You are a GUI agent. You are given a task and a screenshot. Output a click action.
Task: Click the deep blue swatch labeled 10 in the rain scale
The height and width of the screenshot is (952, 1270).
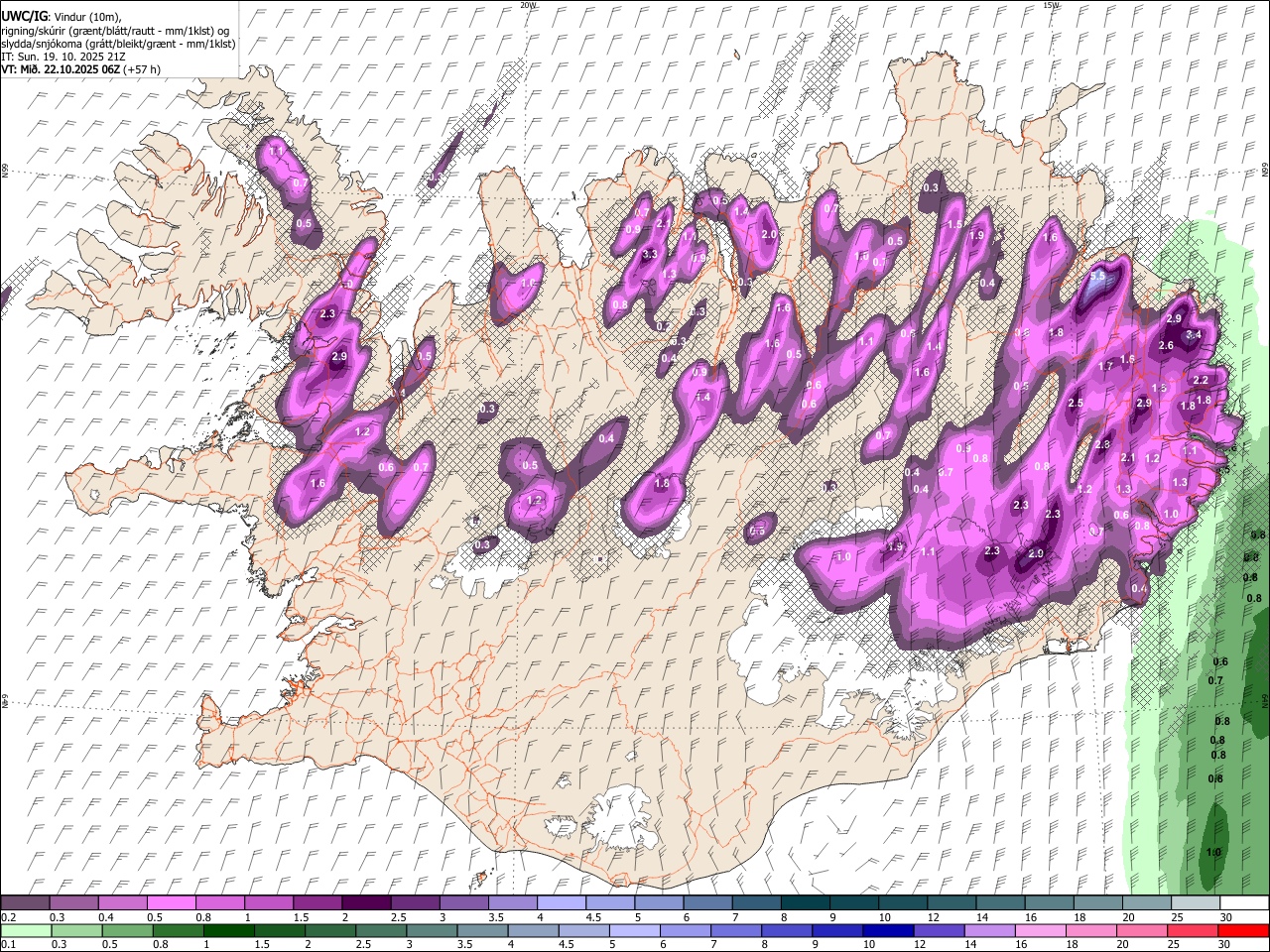(888, 930)
